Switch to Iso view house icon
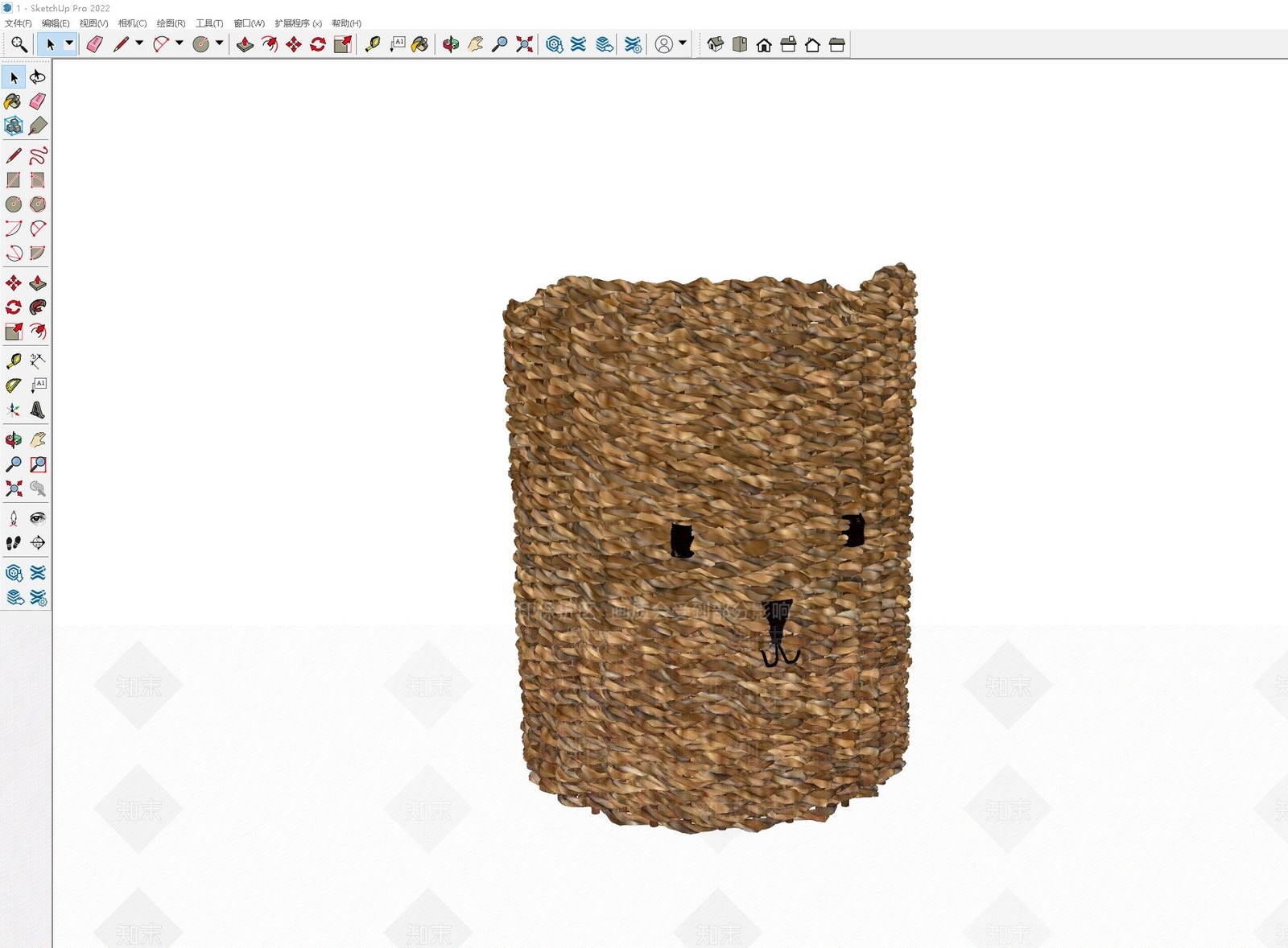The width and height of the screenshot is (1288, 948). (x=716, y=44)
